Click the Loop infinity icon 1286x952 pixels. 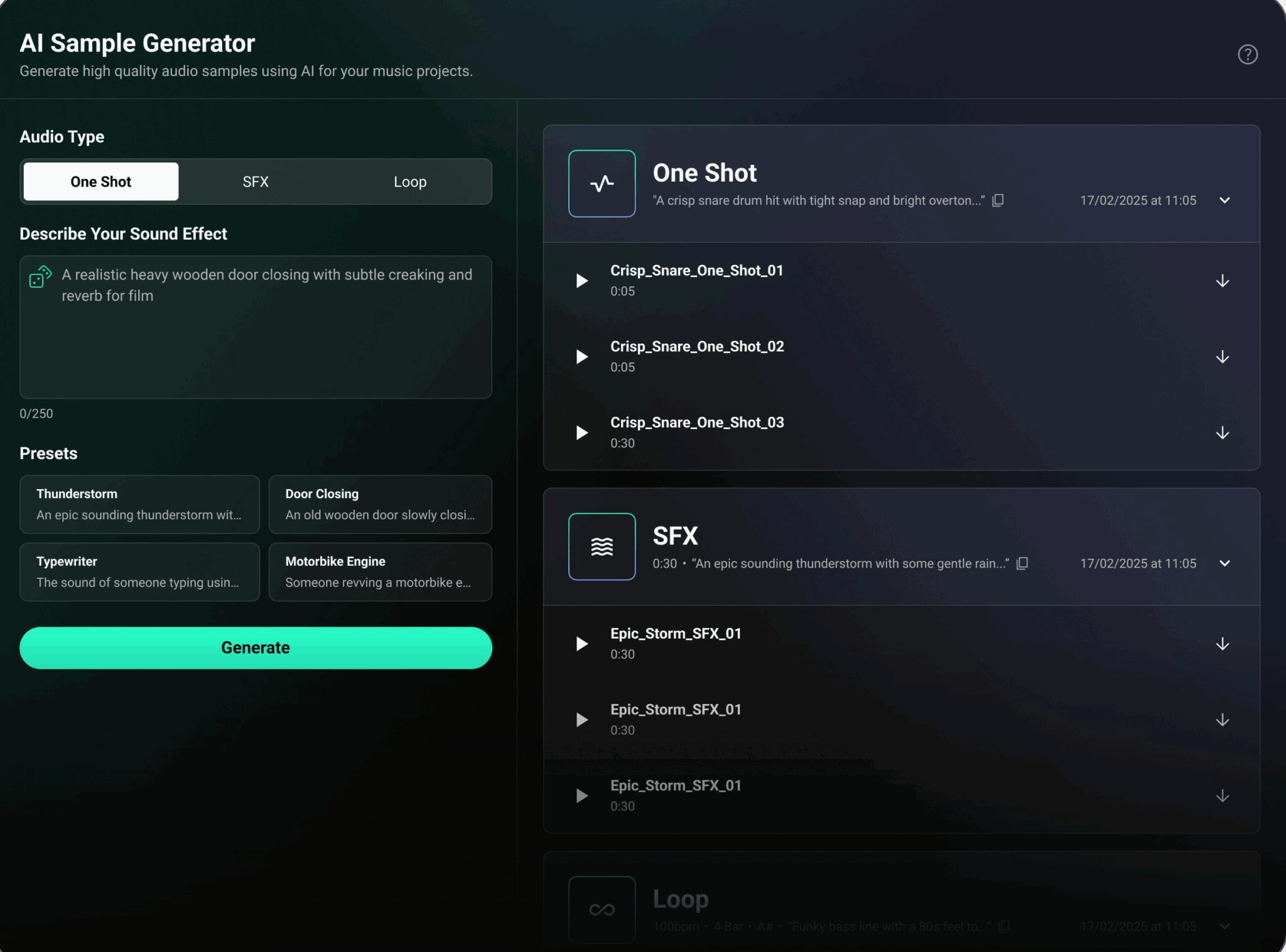600,909
